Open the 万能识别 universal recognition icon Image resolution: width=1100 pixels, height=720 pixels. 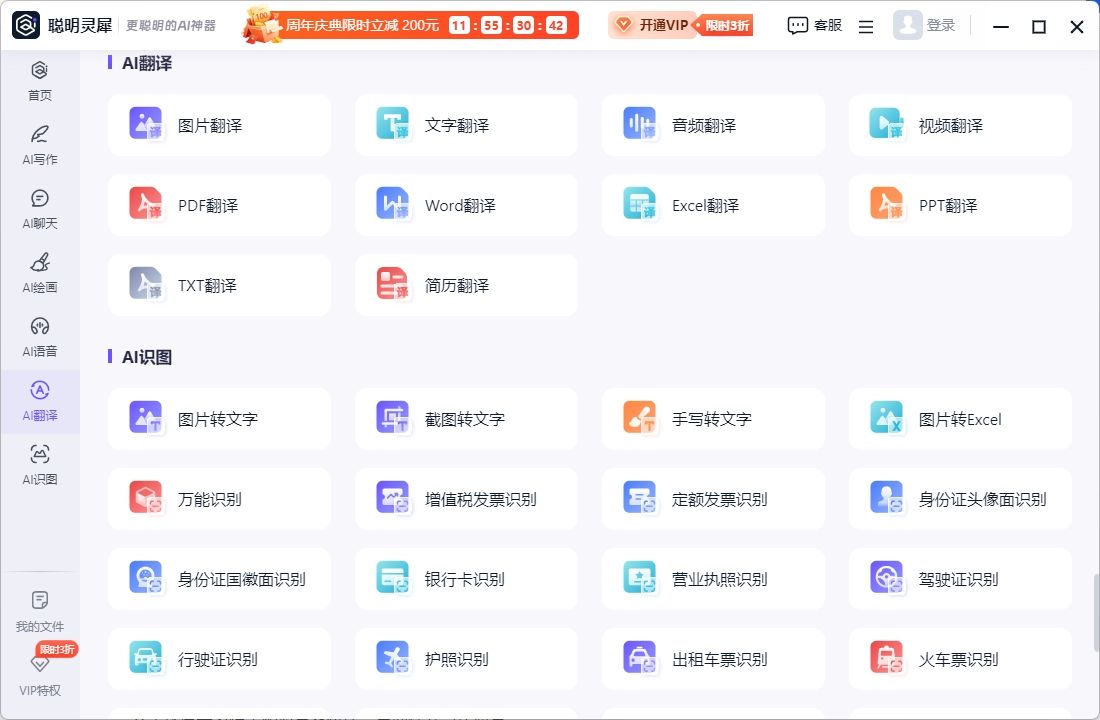pos(146,498)
